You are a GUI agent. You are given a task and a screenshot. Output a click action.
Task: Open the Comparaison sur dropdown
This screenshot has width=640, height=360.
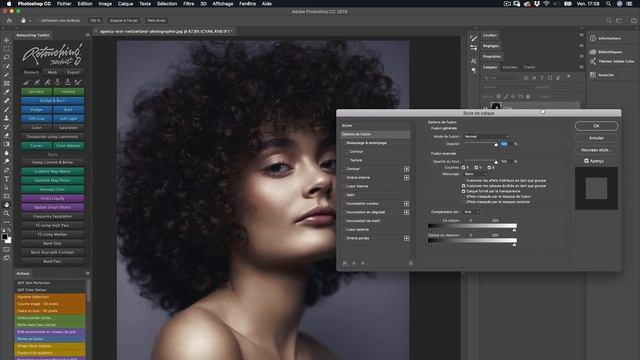(x=471, y=212)
